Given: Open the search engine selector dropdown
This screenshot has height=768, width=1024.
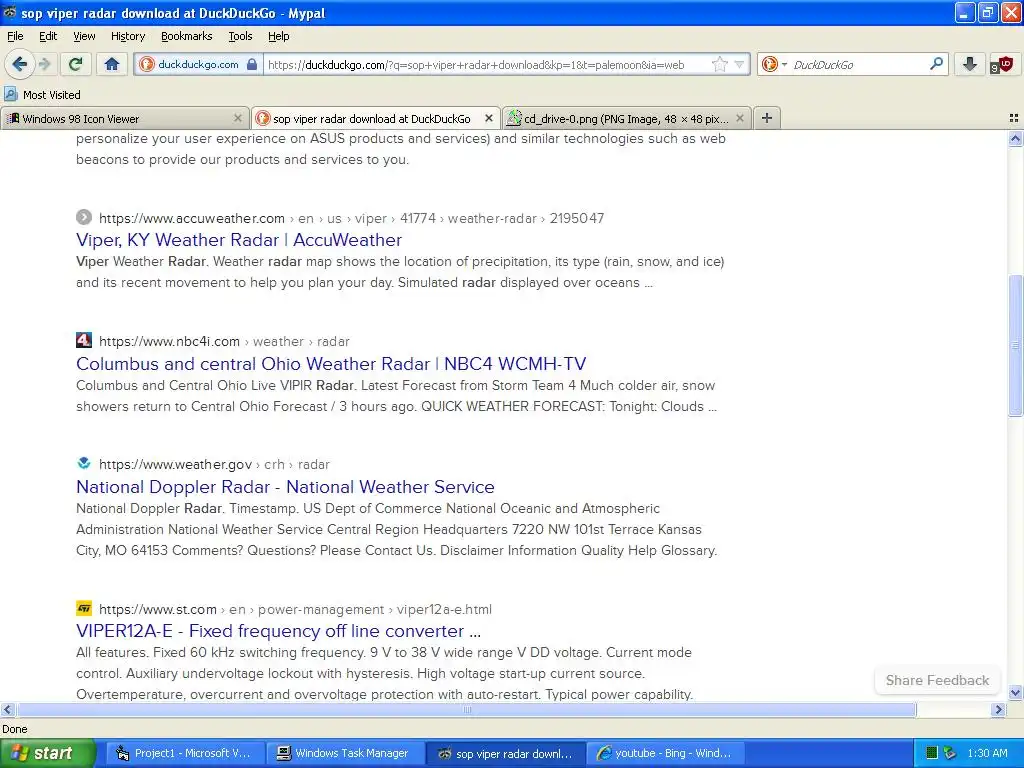Looking at the screenshot, I should (775, 64).
